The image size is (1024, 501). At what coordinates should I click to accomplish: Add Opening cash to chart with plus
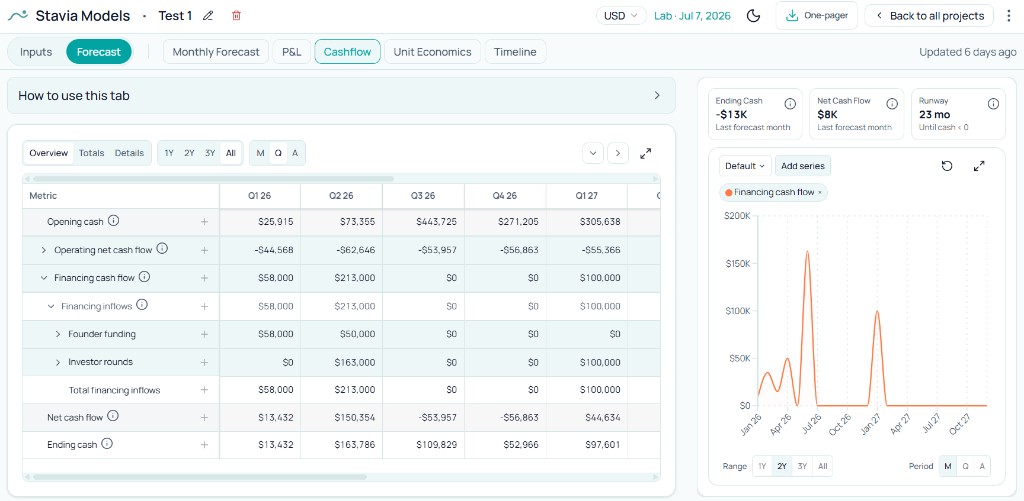204,222
